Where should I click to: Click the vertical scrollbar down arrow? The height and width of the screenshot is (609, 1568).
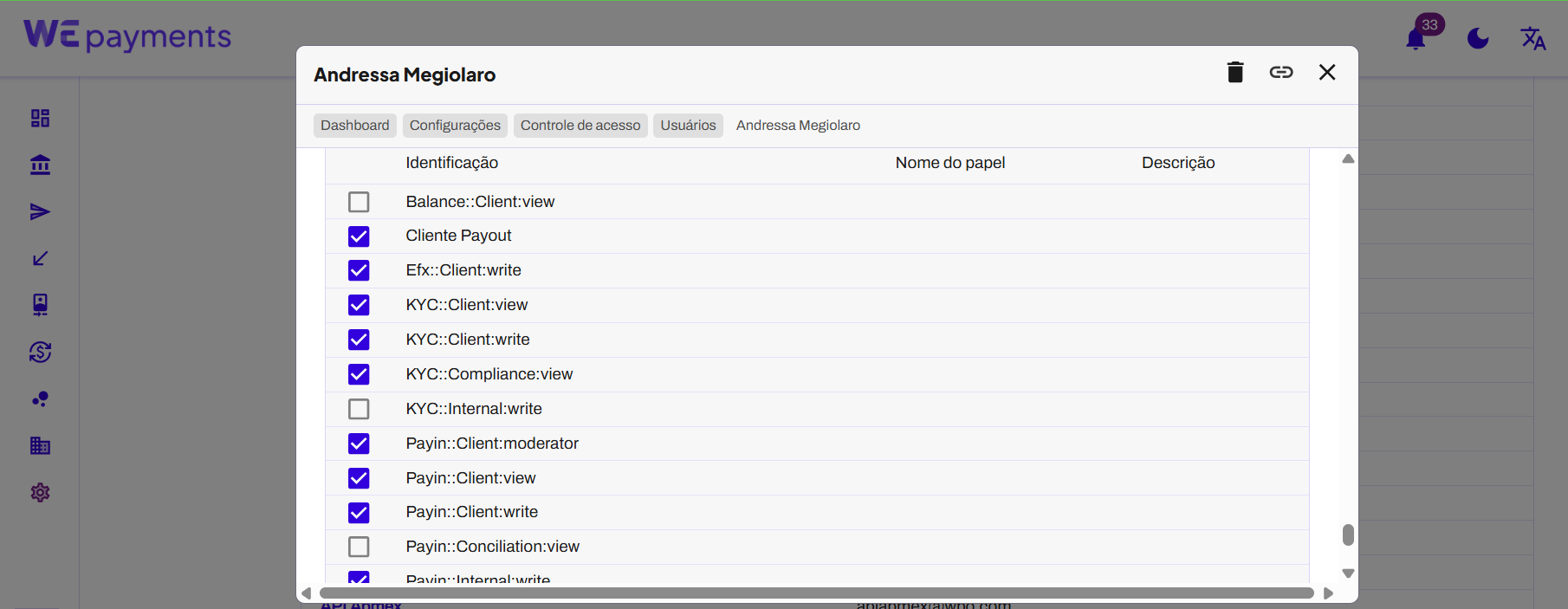pyautogui.click(x=1348, y=573)
